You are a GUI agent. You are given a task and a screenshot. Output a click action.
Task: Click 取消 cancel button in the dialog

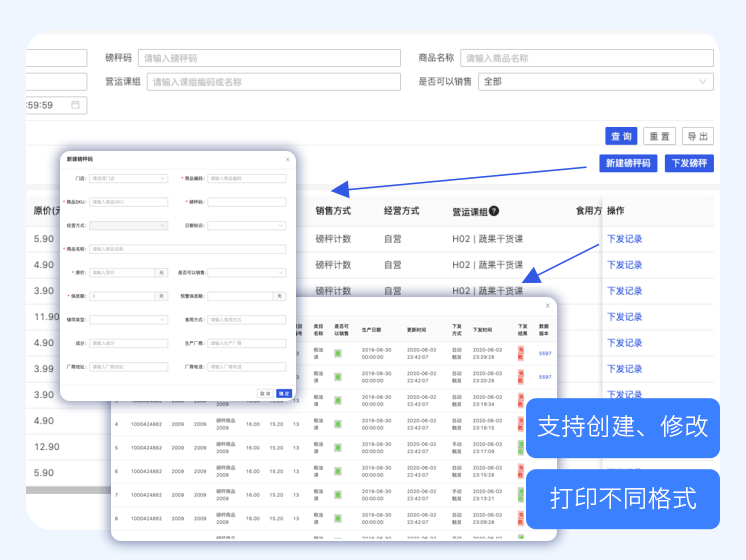266,393
